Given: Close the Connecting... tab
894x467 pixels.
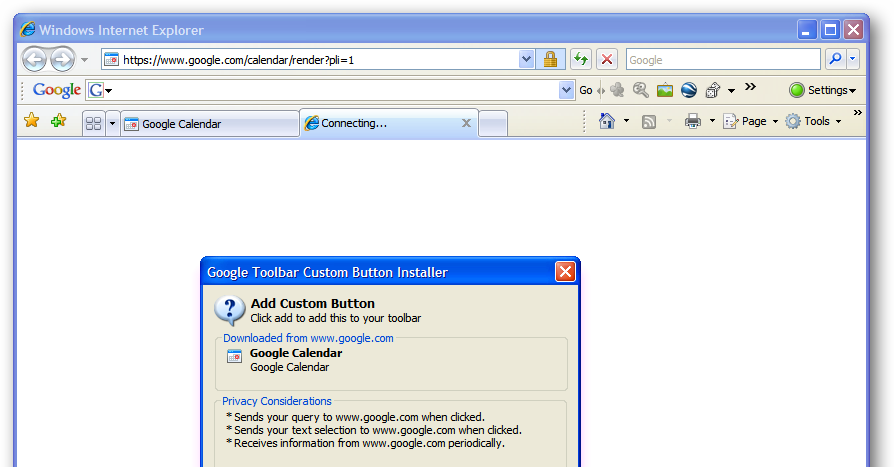Looking at the screenshot, I should [x=466, y=123].
